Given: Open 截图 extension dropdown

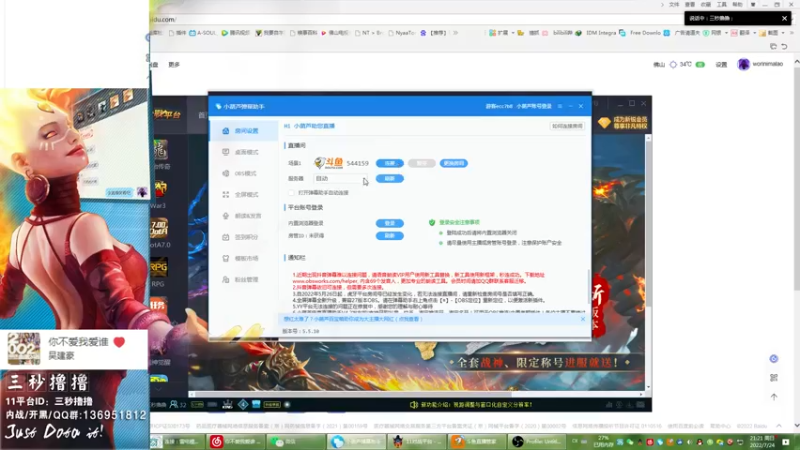Looking at the screenshot, I should point(771,33).
